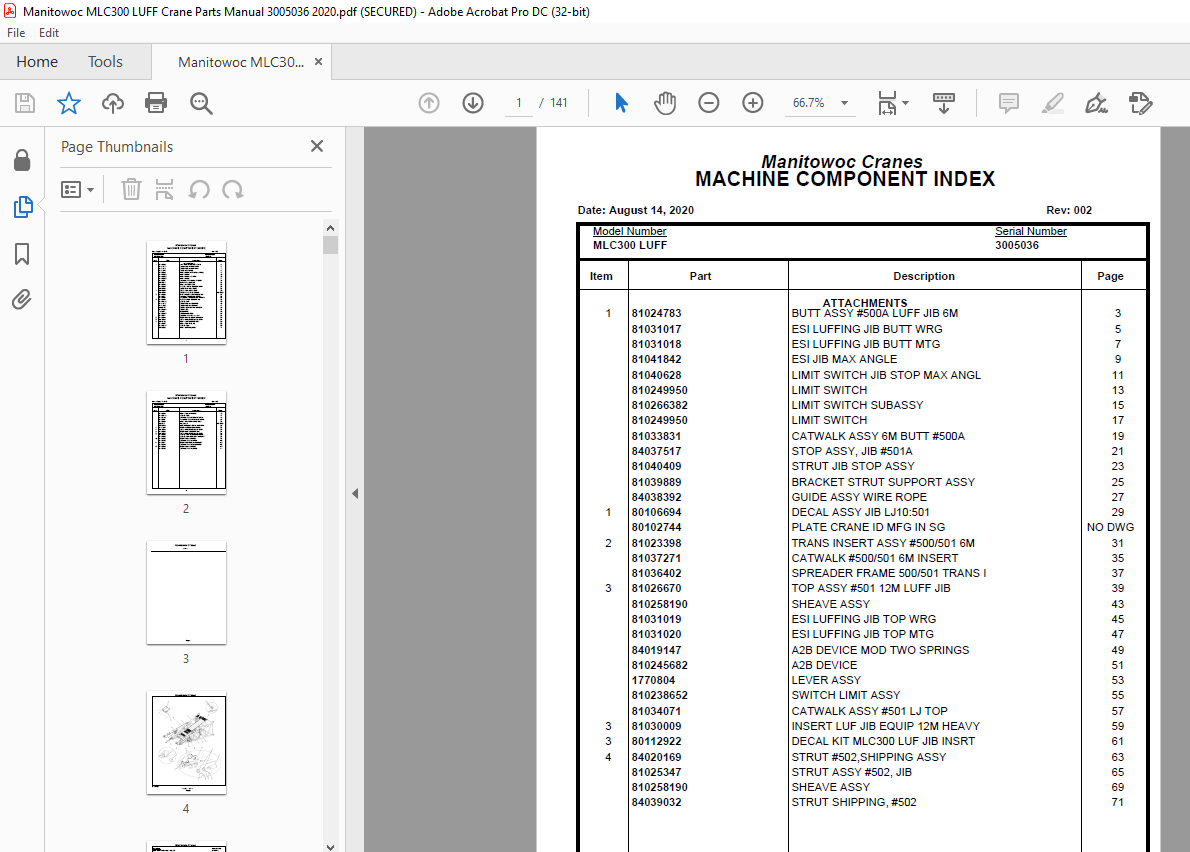This screenshot has width=1190, height=852.
Task: Click the Rev: 002 text
Action: click(1069, 210)
